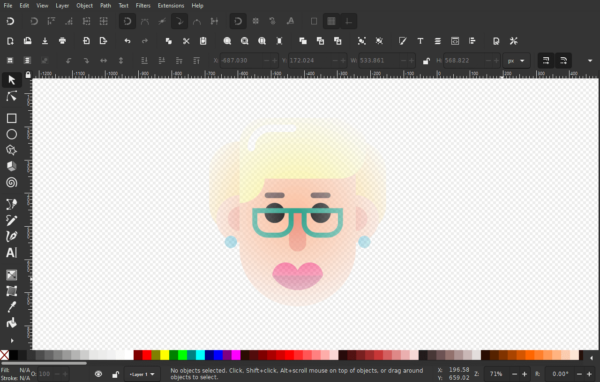Select the Mesh gradient tool

click(11, 291)
